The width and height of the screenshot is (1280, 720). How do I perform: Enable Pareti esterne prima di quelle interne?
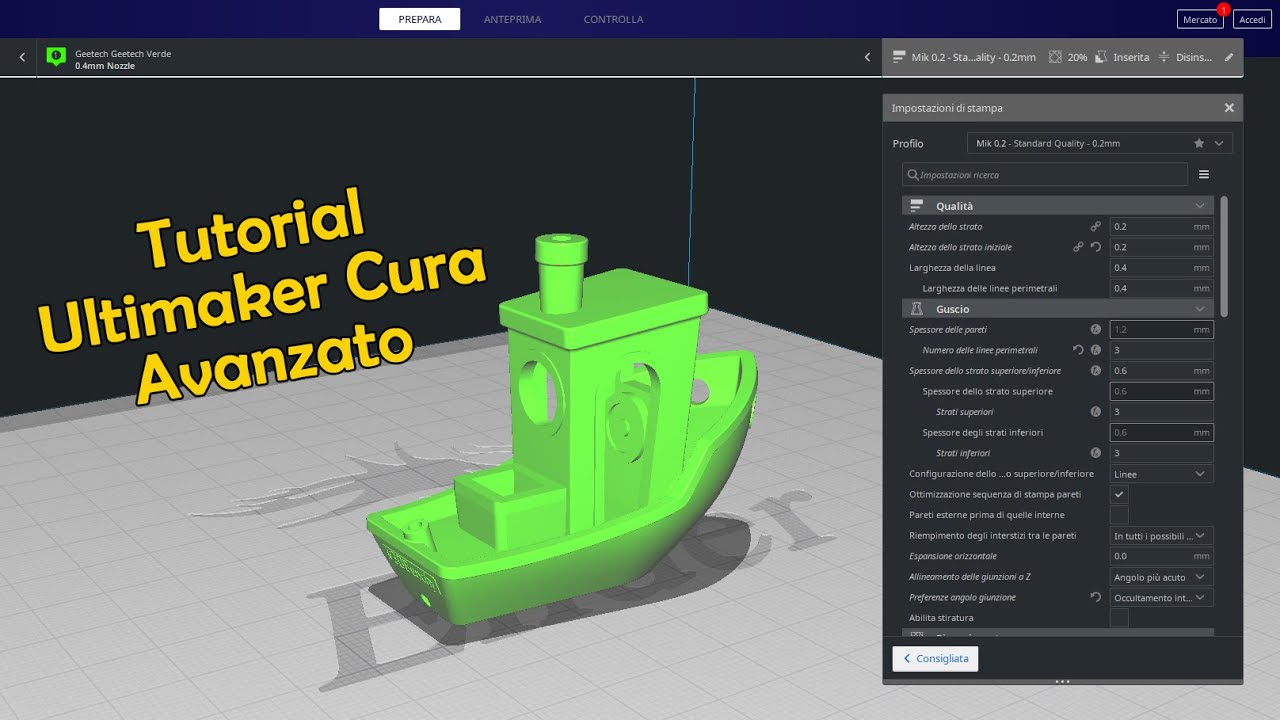1119,515
